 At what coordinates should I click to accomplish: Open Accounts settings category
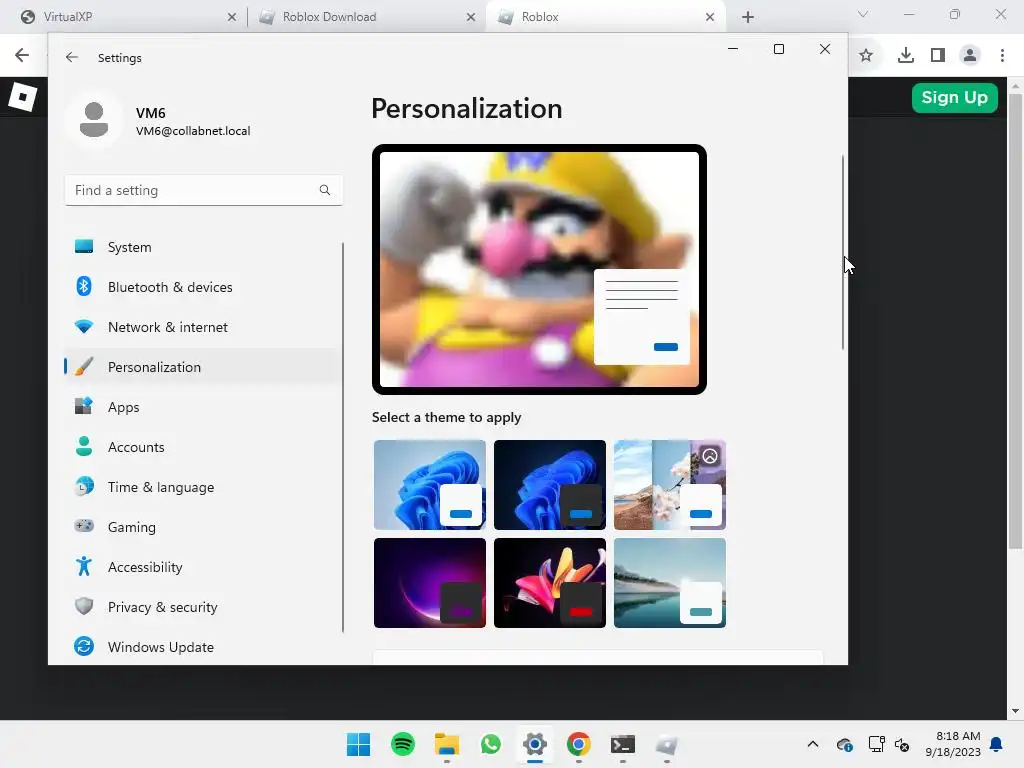click(x=202, y=447)
